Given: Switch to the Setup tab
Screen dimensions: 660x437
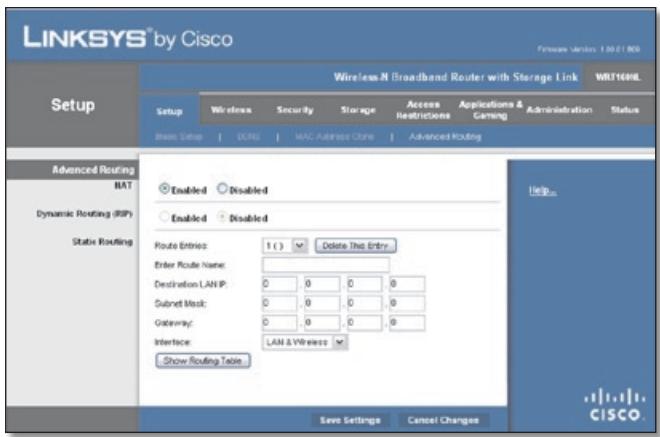Looking at the screenshot, I should click(x=169, y=111).
